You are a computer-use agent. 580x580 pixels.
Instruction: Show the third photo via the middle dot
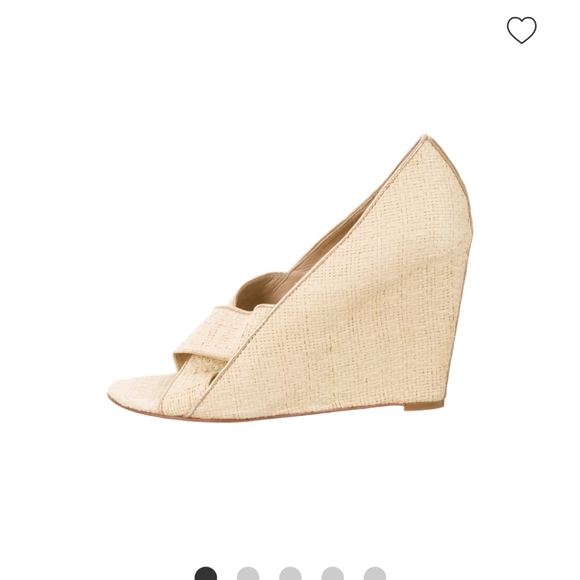pos(290,573)
